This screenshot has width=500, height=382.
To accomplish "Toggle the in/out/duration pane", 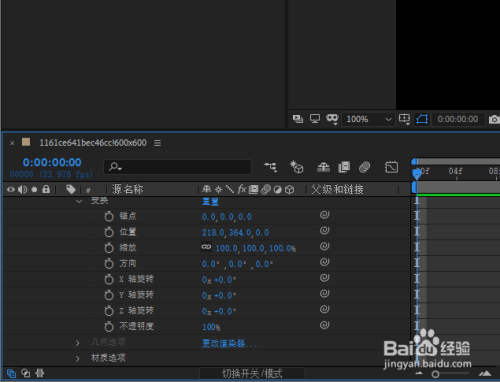I will (40, 373).
